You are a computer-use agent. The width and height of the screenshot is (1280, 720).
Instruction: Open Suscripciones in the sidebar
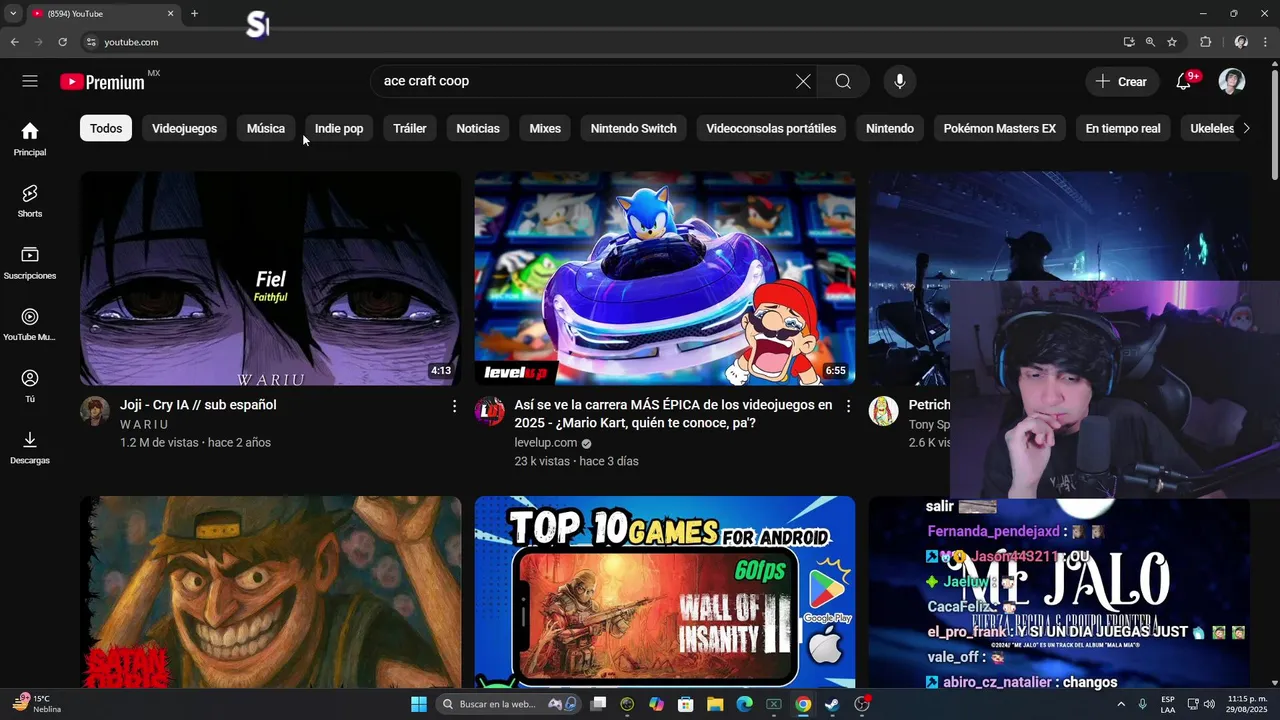coord(30,263)
